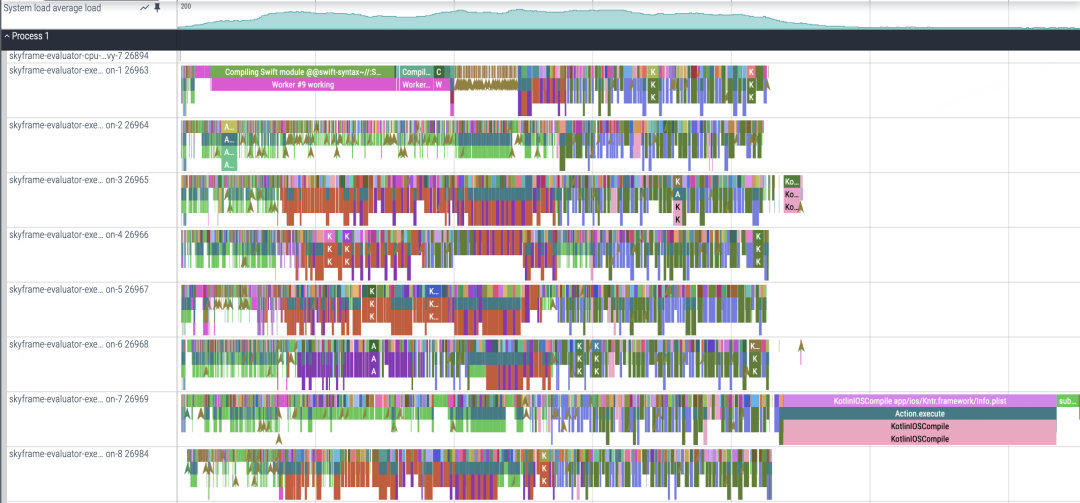The width and height of the screenshot is (1080, 503).
Task: Select the skyframe-evaluator-exe... on-3 26965 track label
Action: 79,180
